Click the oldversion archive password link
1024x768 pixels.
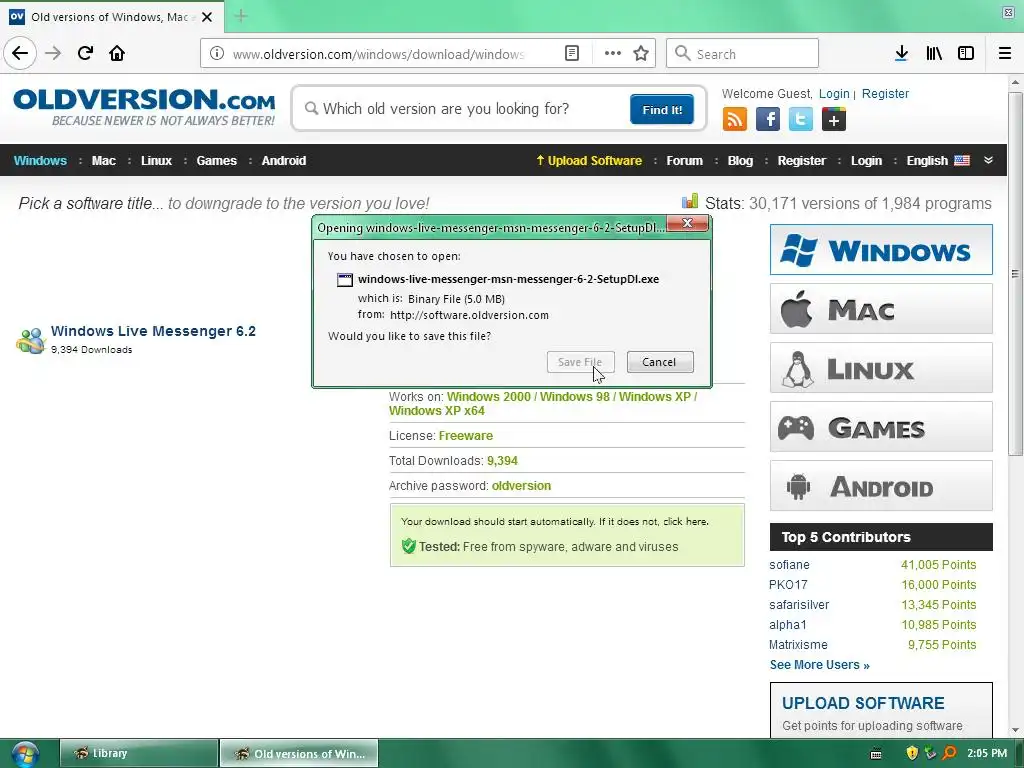click(521, 486)
